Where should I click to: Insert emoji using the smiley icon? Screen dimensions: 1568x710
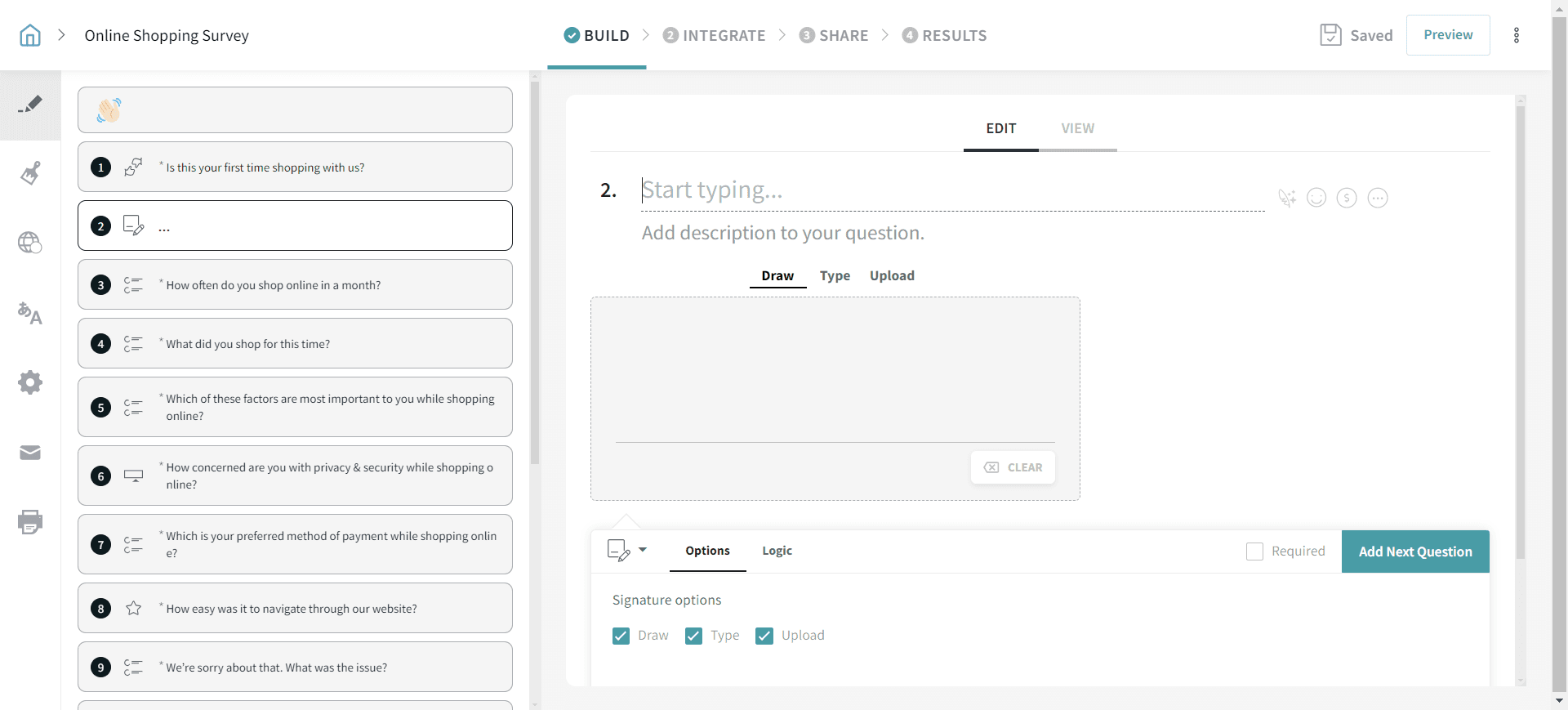point(1316,198)
